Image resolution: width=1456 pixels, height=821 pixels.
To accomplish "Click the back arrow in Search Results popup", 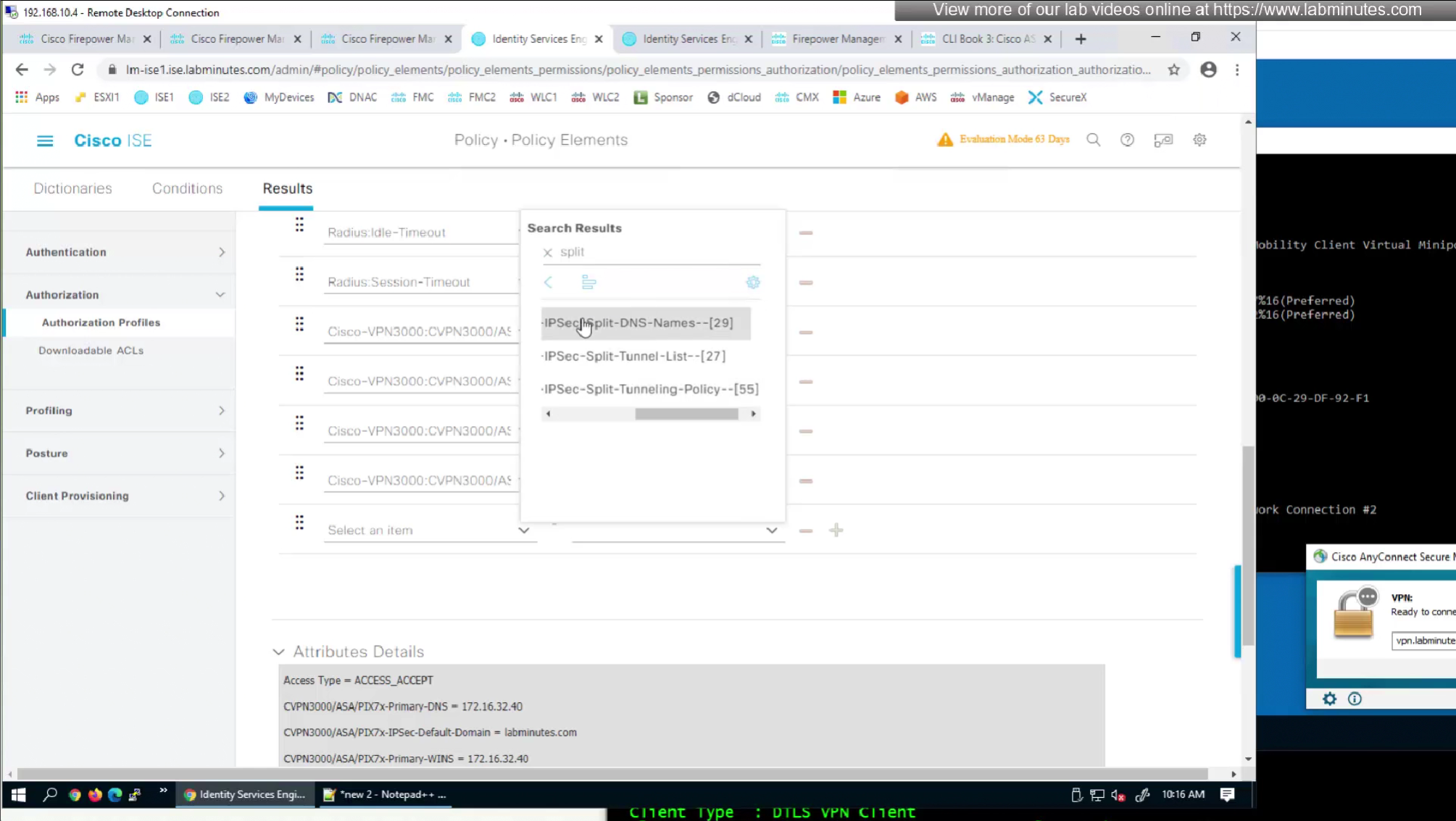I will (549, 283).
